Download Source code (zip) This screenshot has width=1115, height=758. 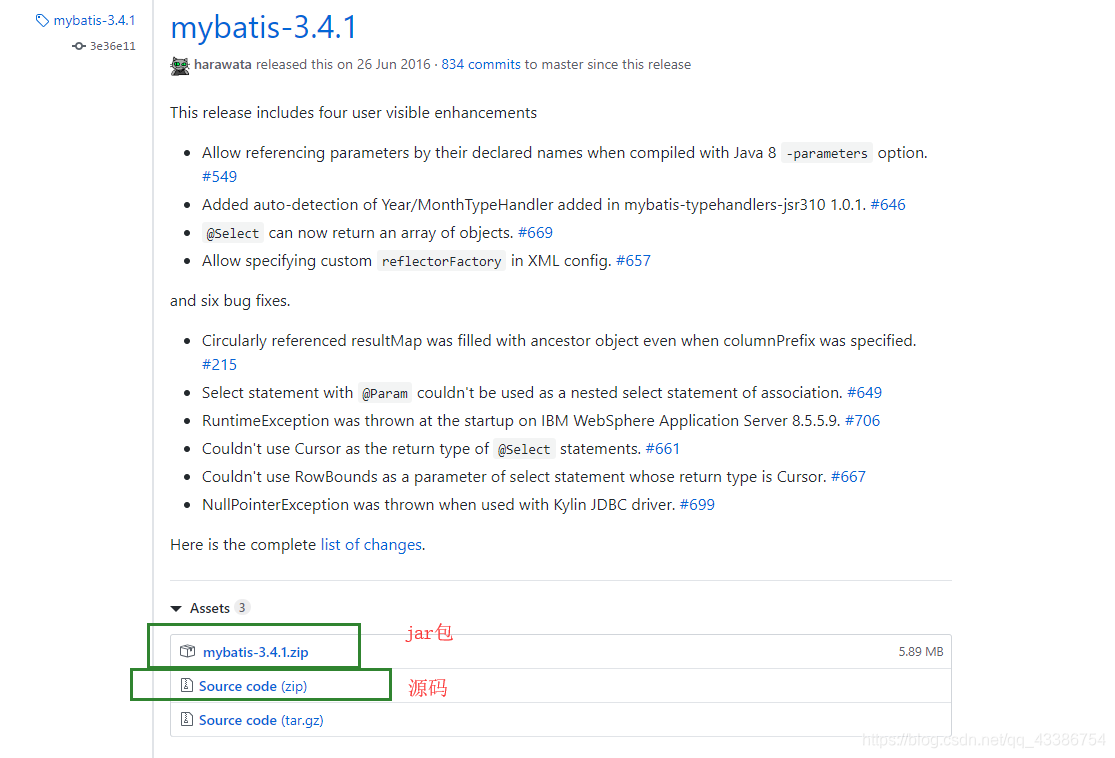(x=253, y=686)
